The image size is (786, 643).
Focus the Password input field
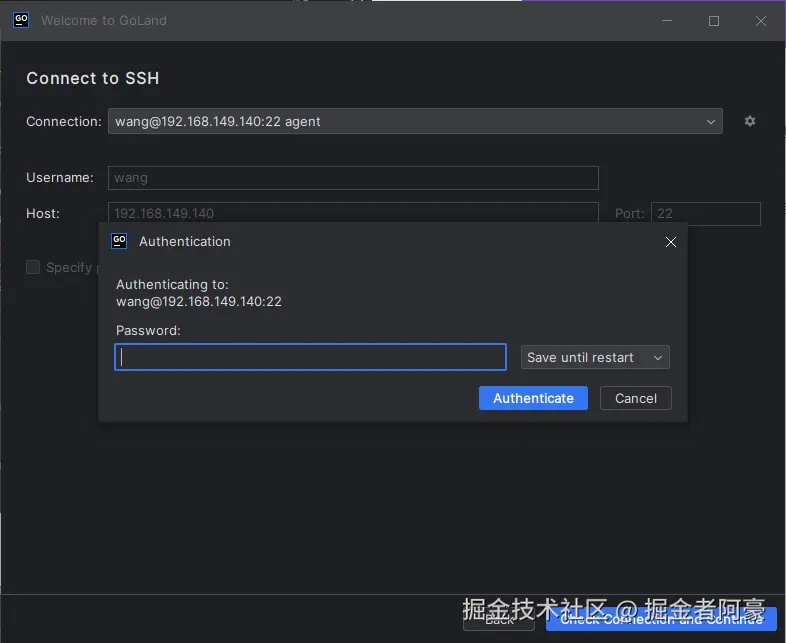coord(310,357)
